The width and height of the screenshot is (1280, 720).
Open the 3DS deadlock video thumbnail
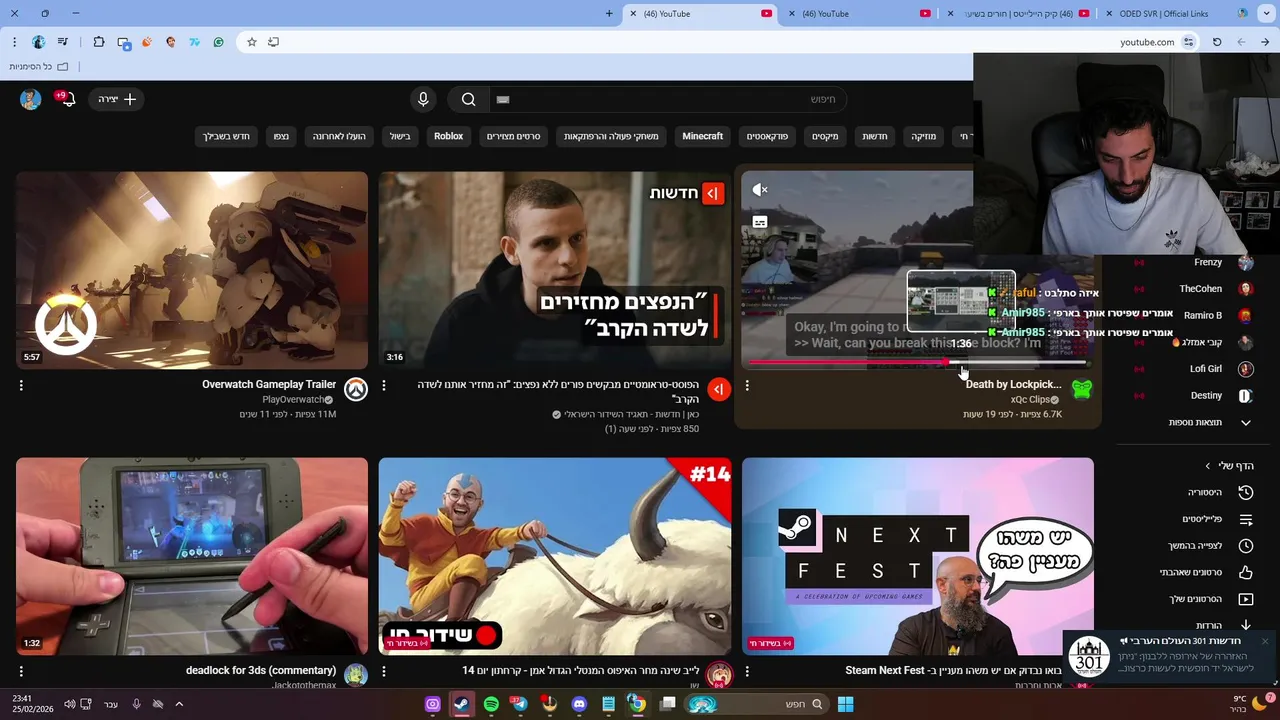point(192,556)
